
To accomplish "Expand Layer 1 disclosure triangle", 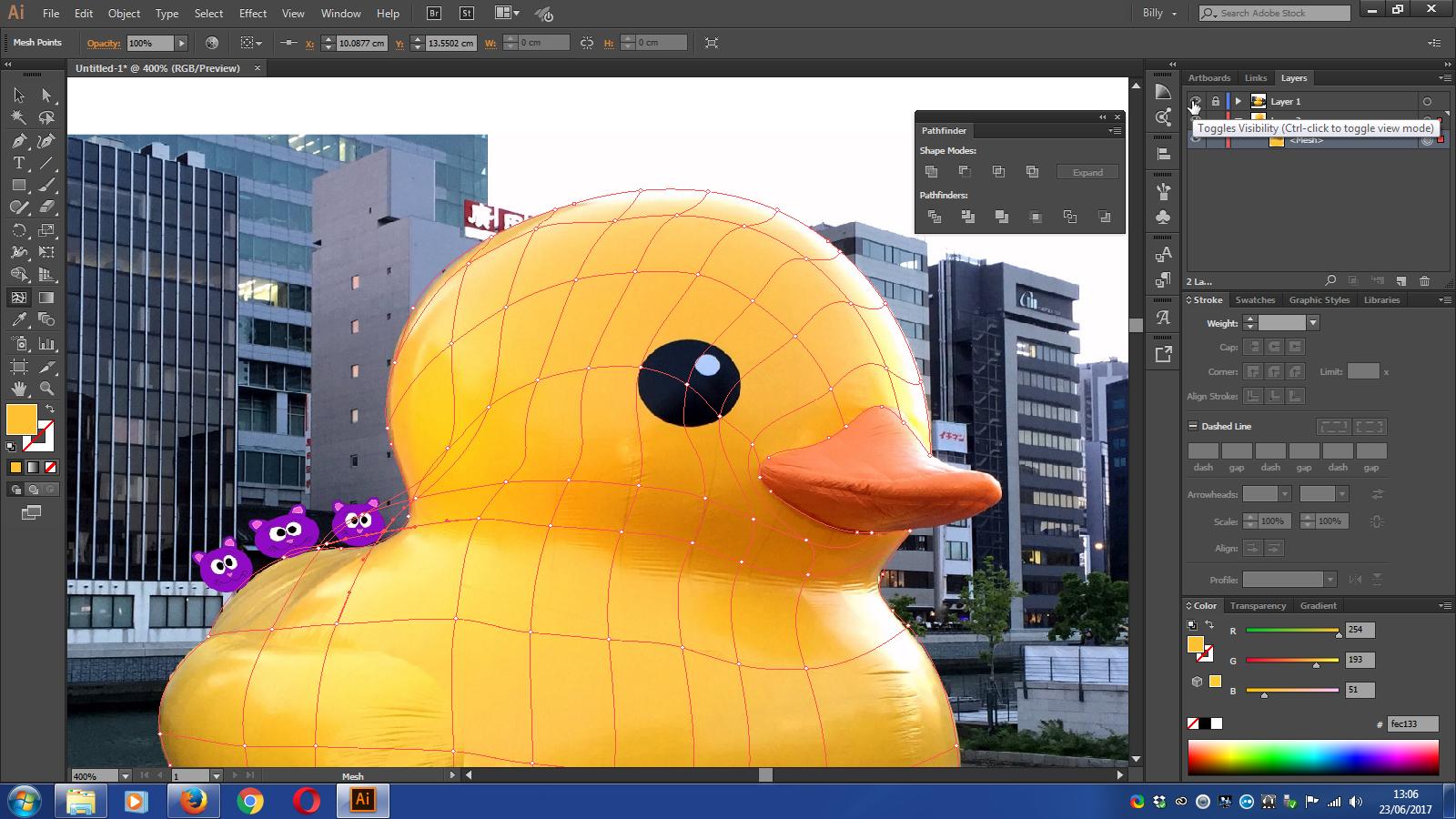I will [x=1238, y=101].
